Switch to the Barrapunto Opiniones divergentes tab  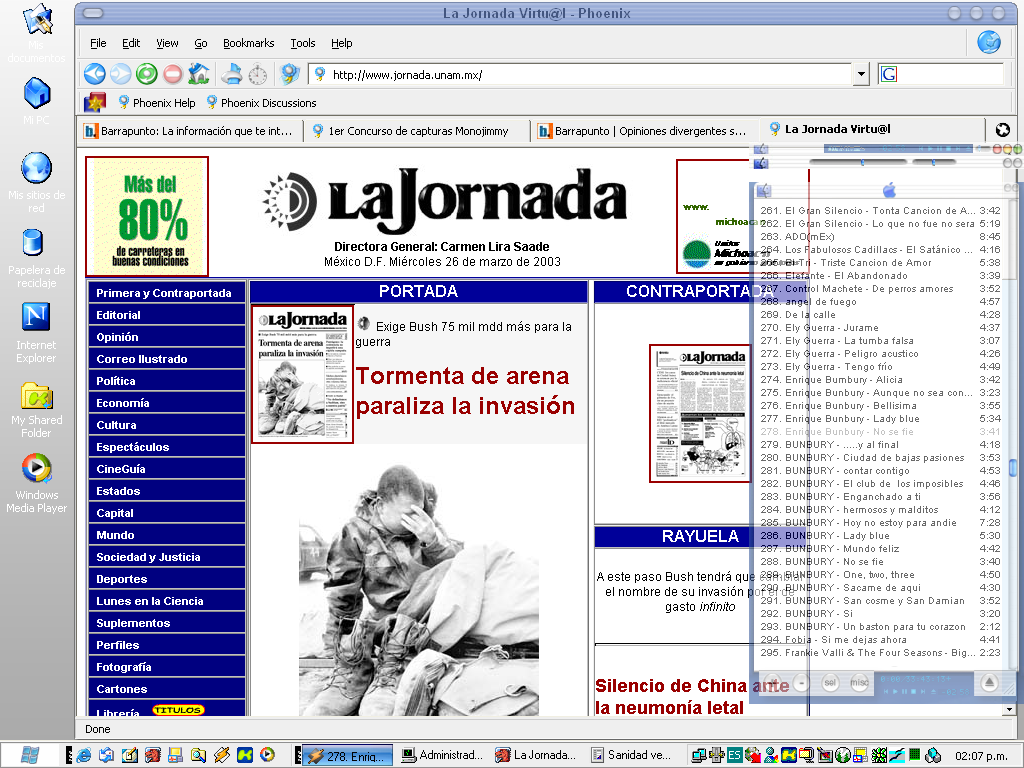645,131
